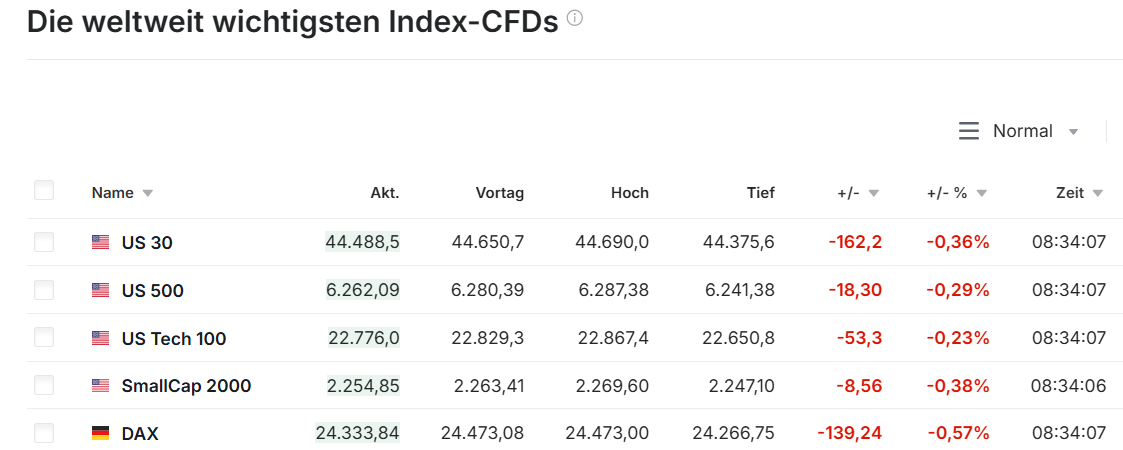
Task: Tick the select-all checkbox in header
Action: point(44,190)
